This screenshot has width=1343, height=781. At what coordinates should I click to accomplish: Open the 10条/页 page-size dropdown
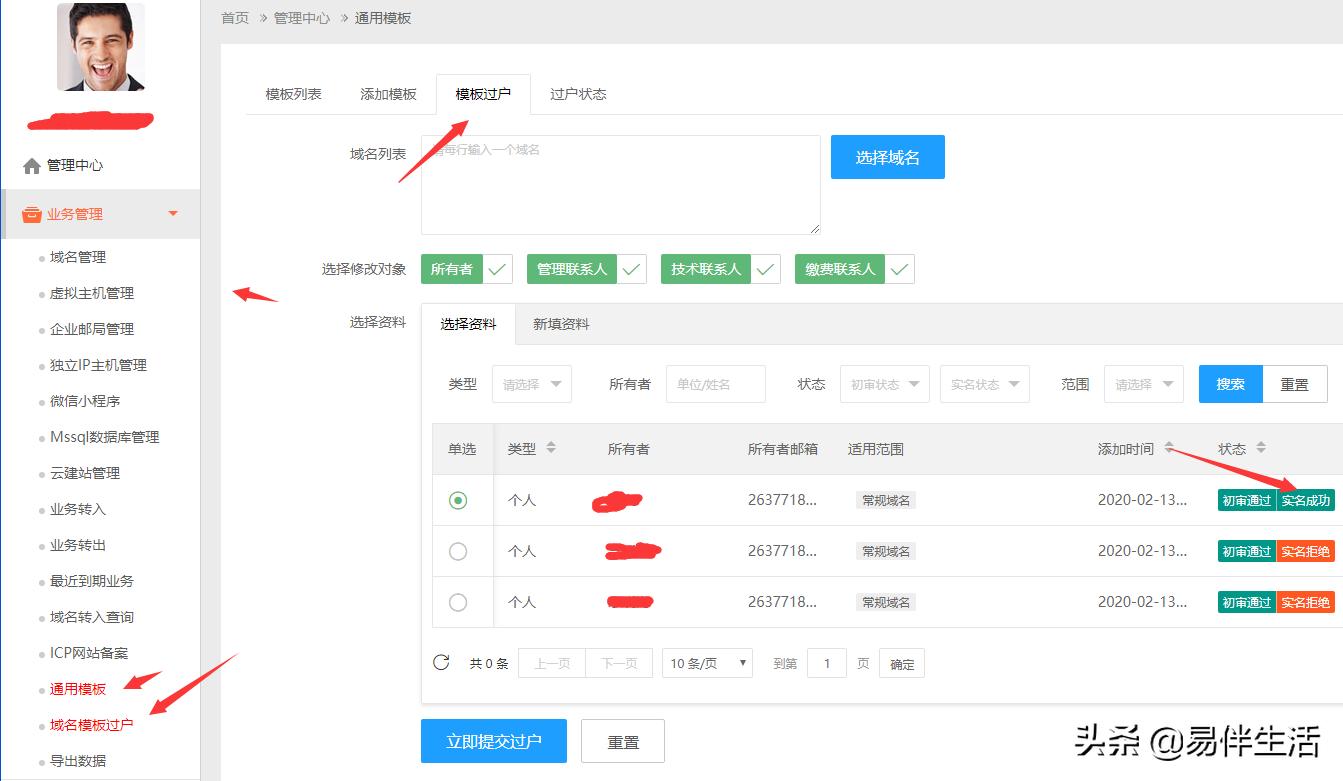click(706, 662)
